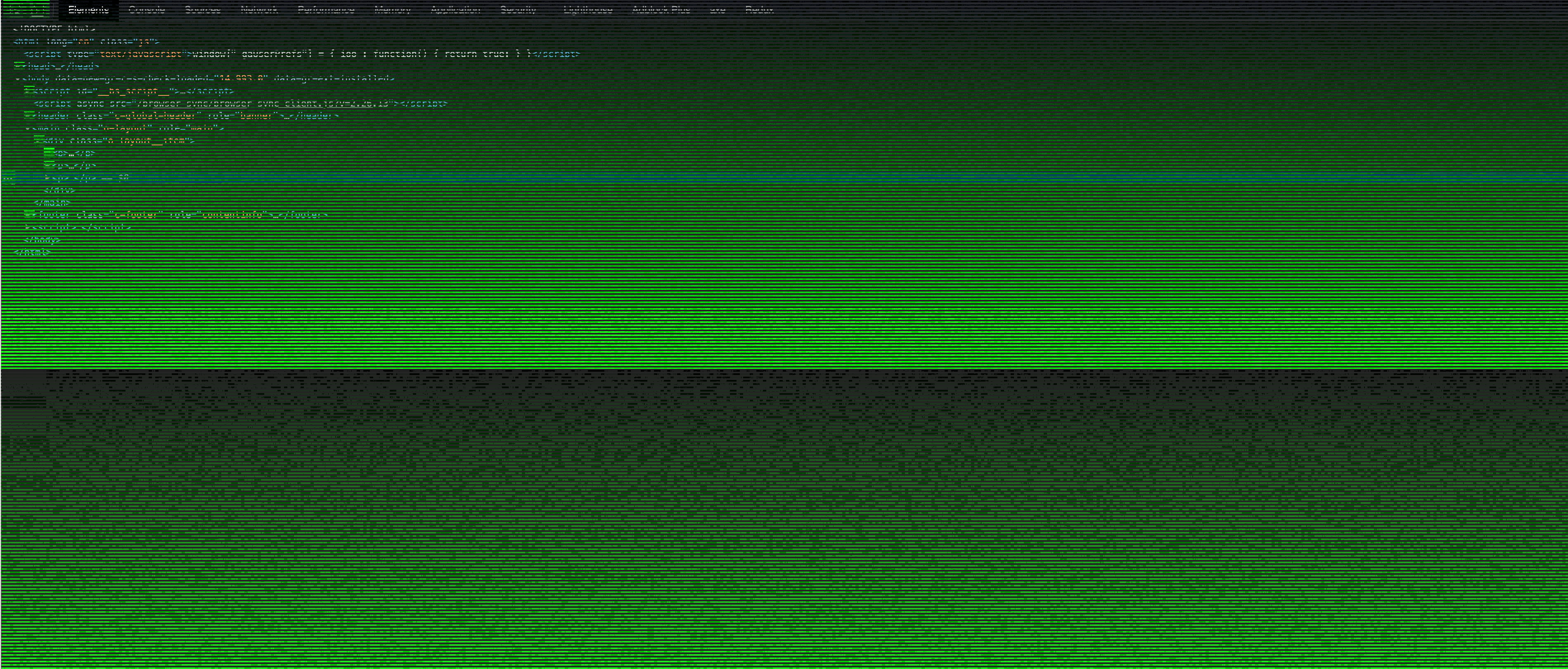This screenshot has height=669, width=1568.
Task: Click the "14.993.0" attribute value on body
Action: point(241,78)
